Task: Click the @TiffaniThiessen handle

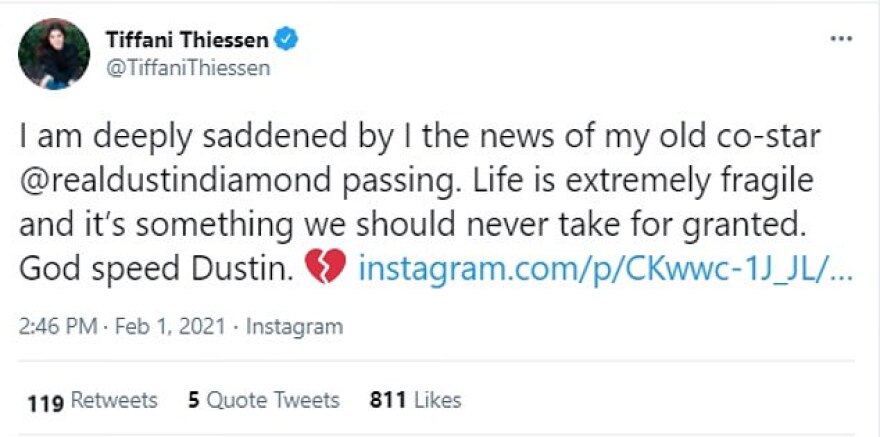Action: pos(188,68)
